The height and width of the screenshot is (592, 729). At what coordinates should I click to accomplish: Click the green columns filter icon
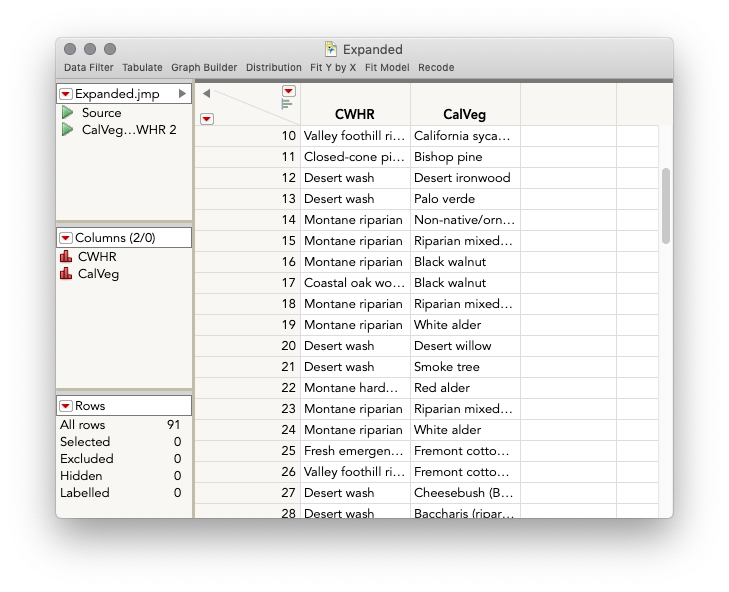pos(287,104)
